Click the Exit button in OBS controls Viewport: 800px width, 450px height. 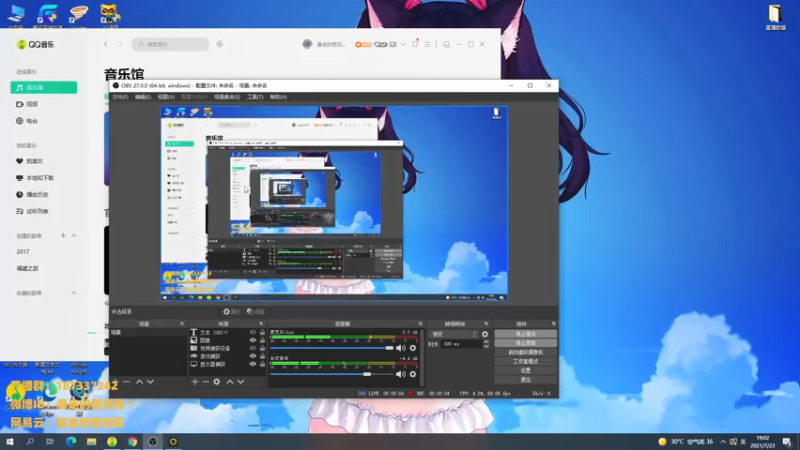tap(526, 380)
